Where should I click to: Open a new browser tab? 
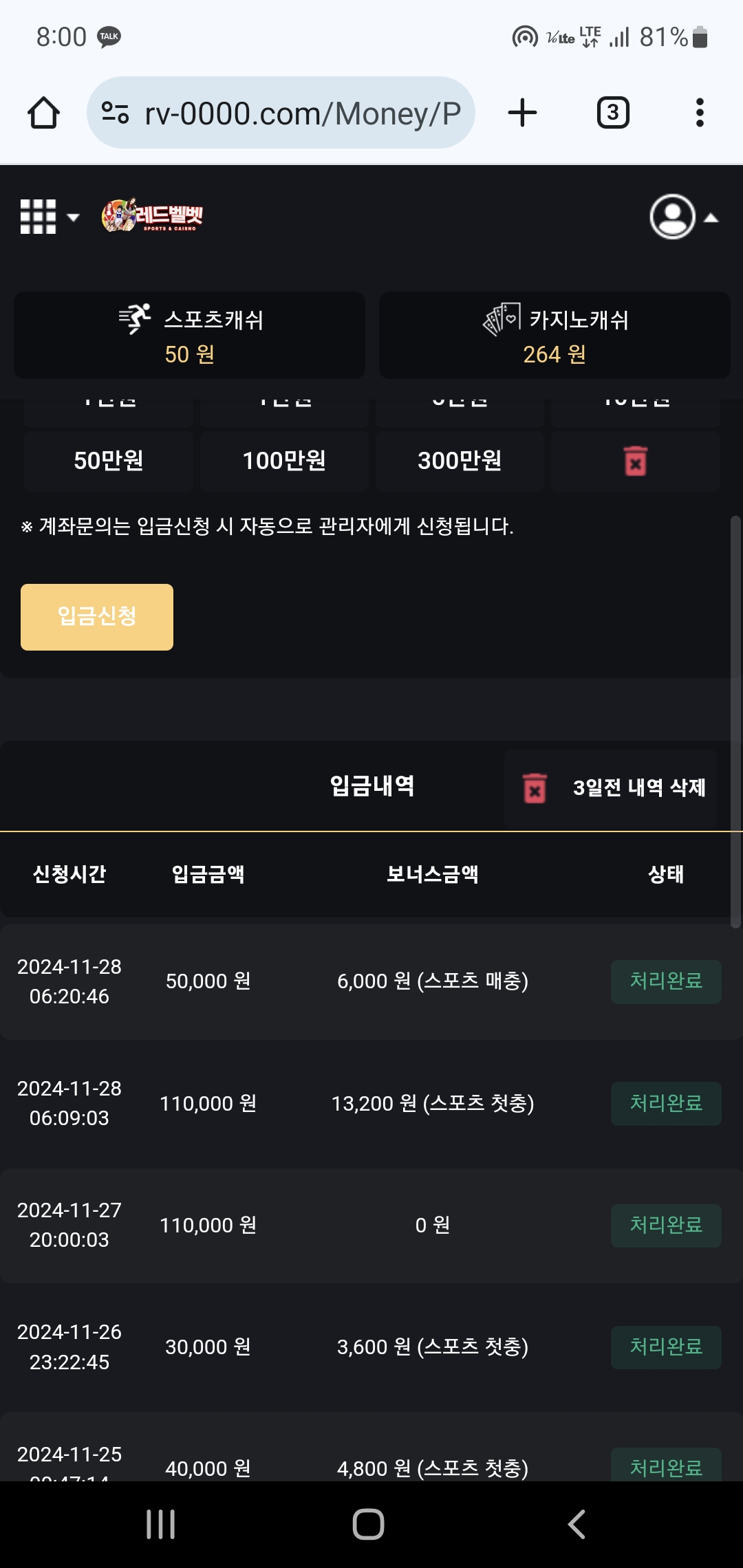pos(522,113)
